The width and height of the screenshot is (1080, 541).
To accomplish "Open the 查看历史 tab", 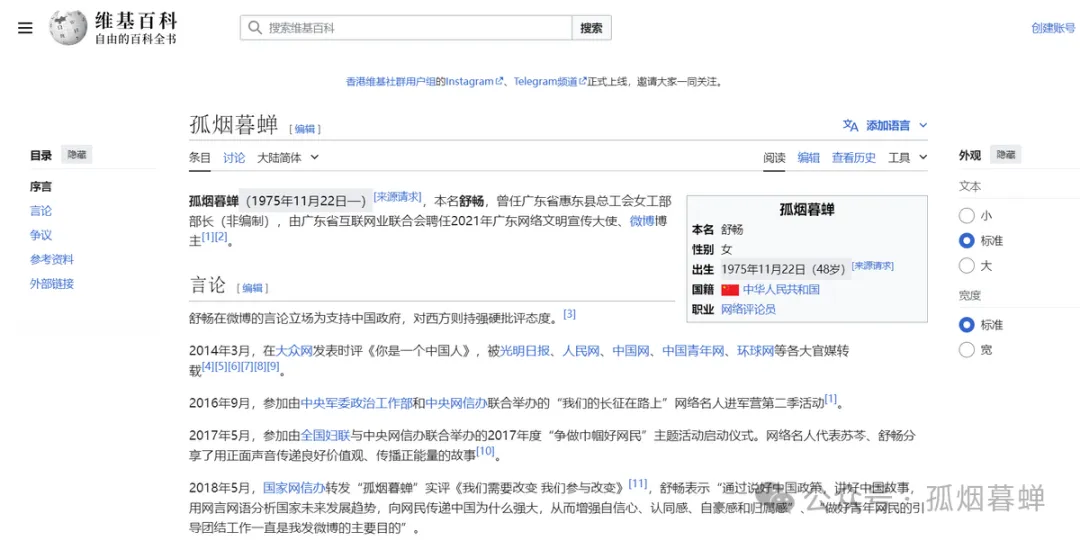I will coord(854,158).
